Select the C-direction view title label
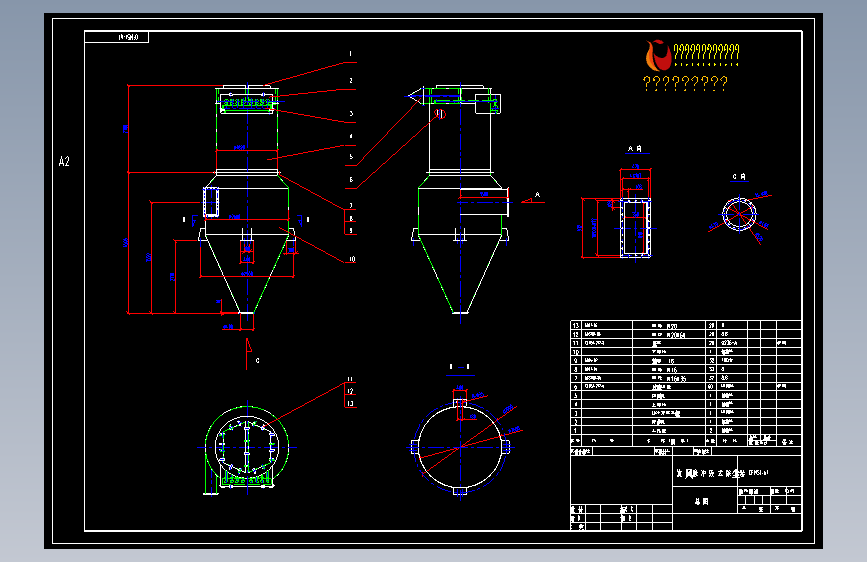This screenshot has height=562, width=867. coord(739,177)
